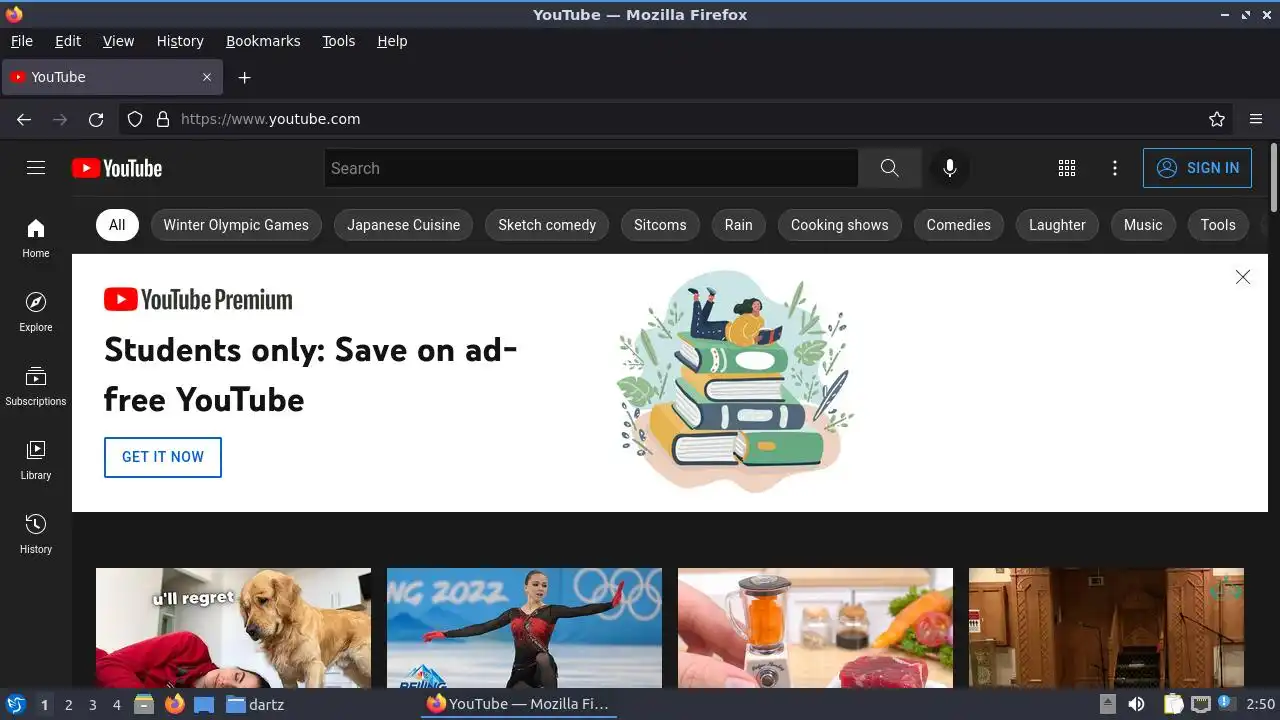Open the Tools menu in menu bar

[x=339, y=41]
